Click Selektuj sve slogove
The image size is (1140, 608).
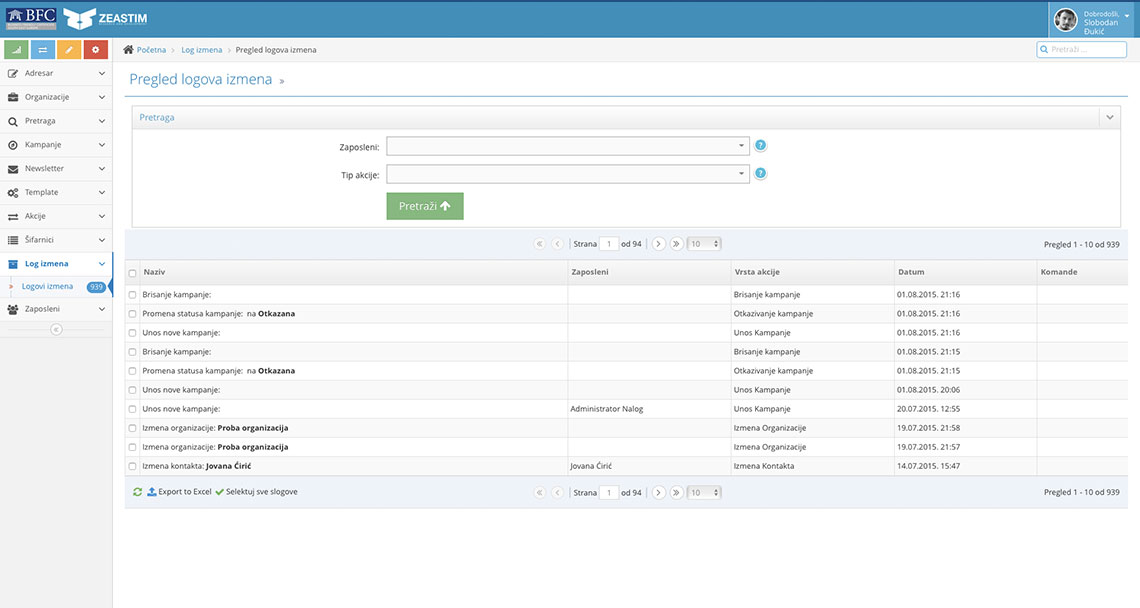[256, 492]
